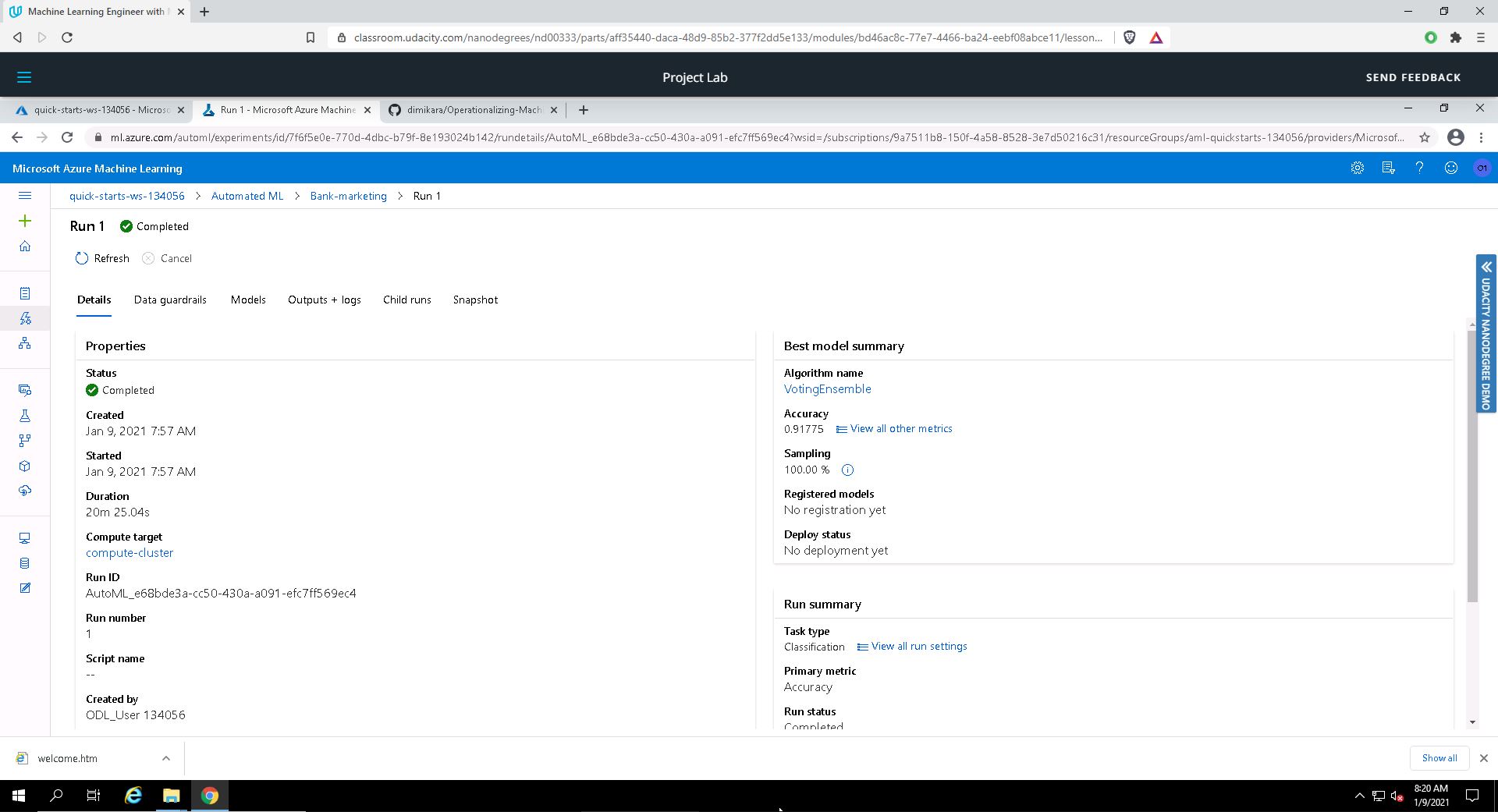Image resolution: width=1498 pixels, height=812 pixels.
Task: Click the Run ID value text
Action: 221,594
